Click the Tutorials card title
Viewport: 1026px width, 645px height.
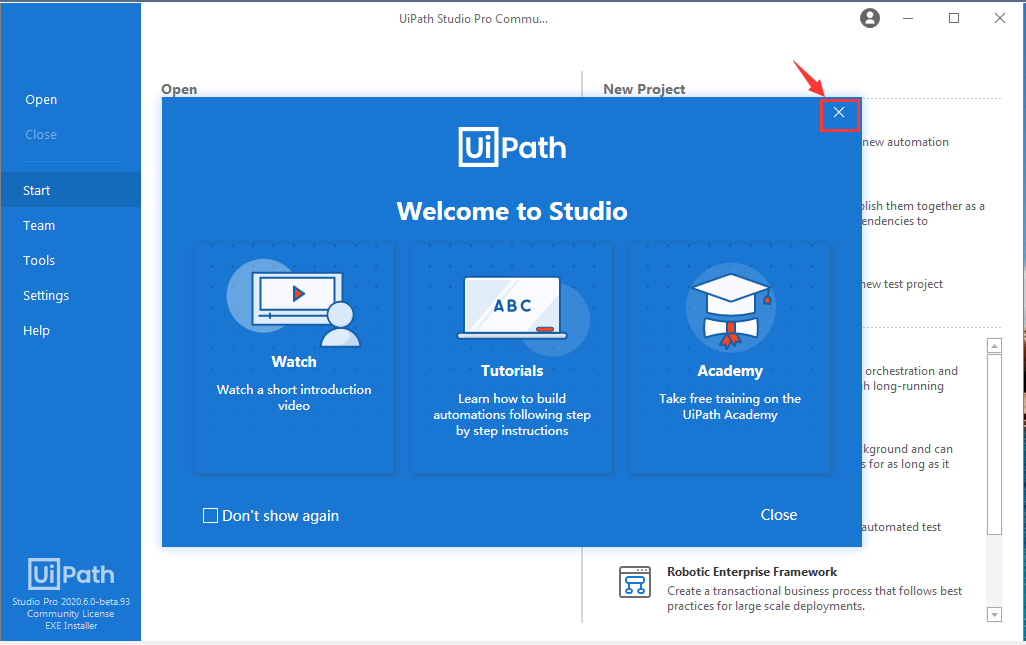(512, 371)
